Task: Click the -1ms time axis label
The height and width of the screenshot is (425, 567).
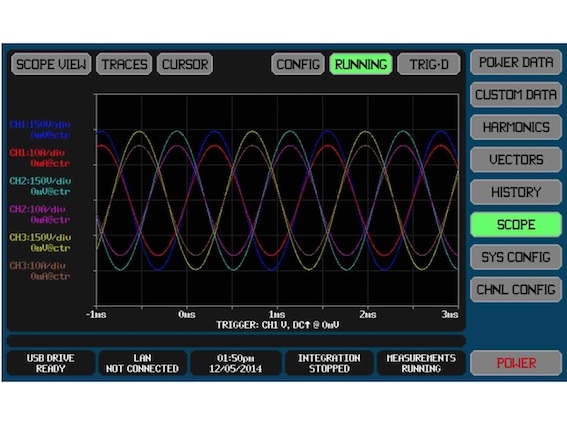Action: 96,314
